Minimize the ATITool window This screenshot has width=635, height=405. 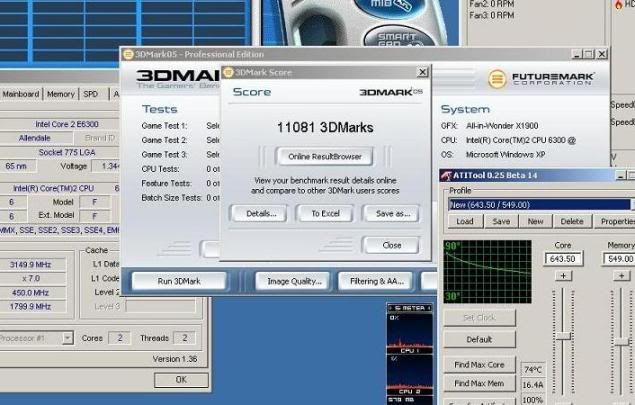(620, 175)
